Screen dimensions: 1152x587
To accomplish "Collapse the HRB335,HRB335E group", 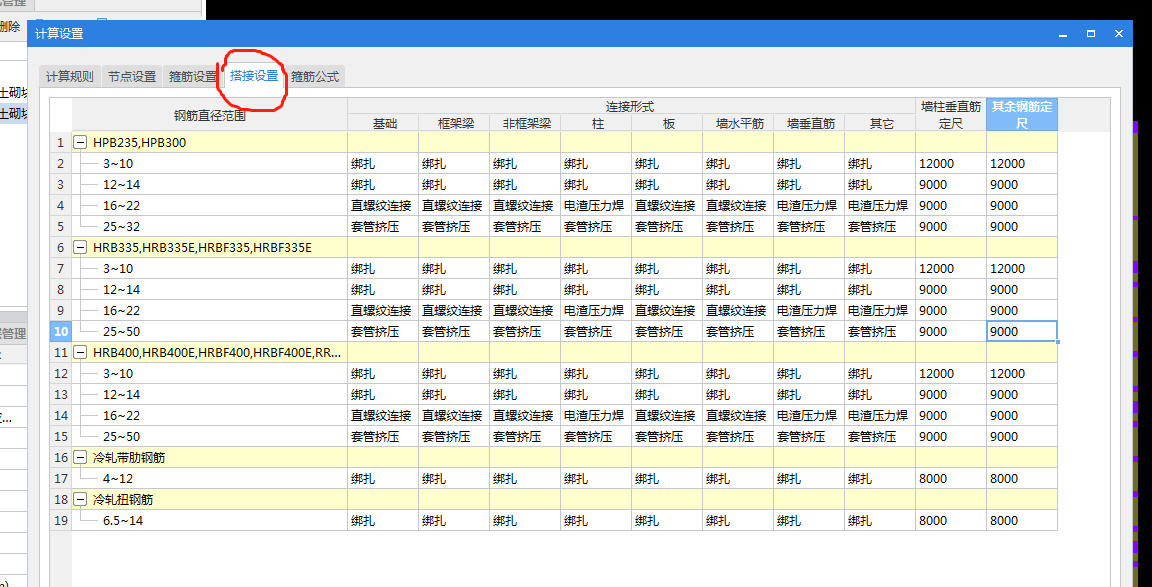I will (x=80, y=248).
